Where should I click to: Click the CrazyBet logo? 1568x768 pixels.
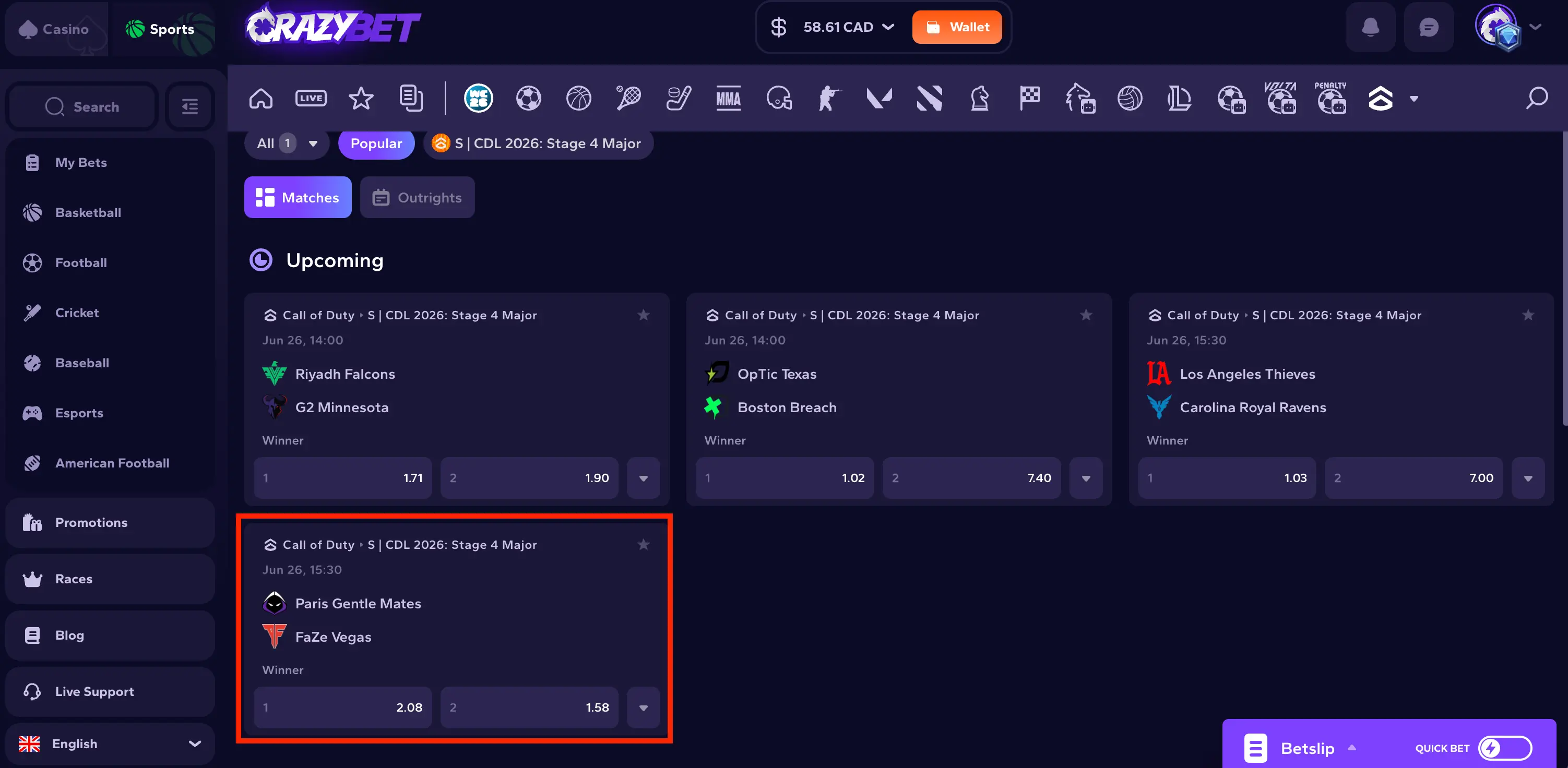[x=332, y=26]
